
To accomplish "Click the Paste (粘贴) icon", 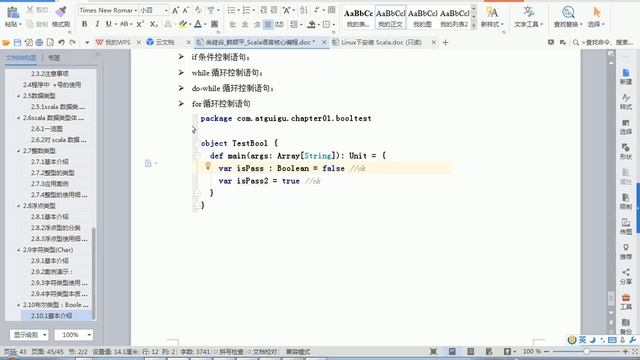I will point(13,12).
